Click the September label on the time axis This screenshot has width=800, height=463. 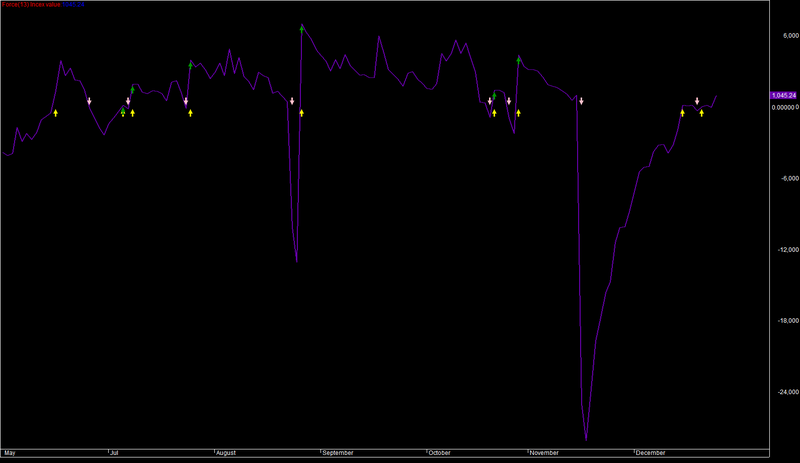338,453
